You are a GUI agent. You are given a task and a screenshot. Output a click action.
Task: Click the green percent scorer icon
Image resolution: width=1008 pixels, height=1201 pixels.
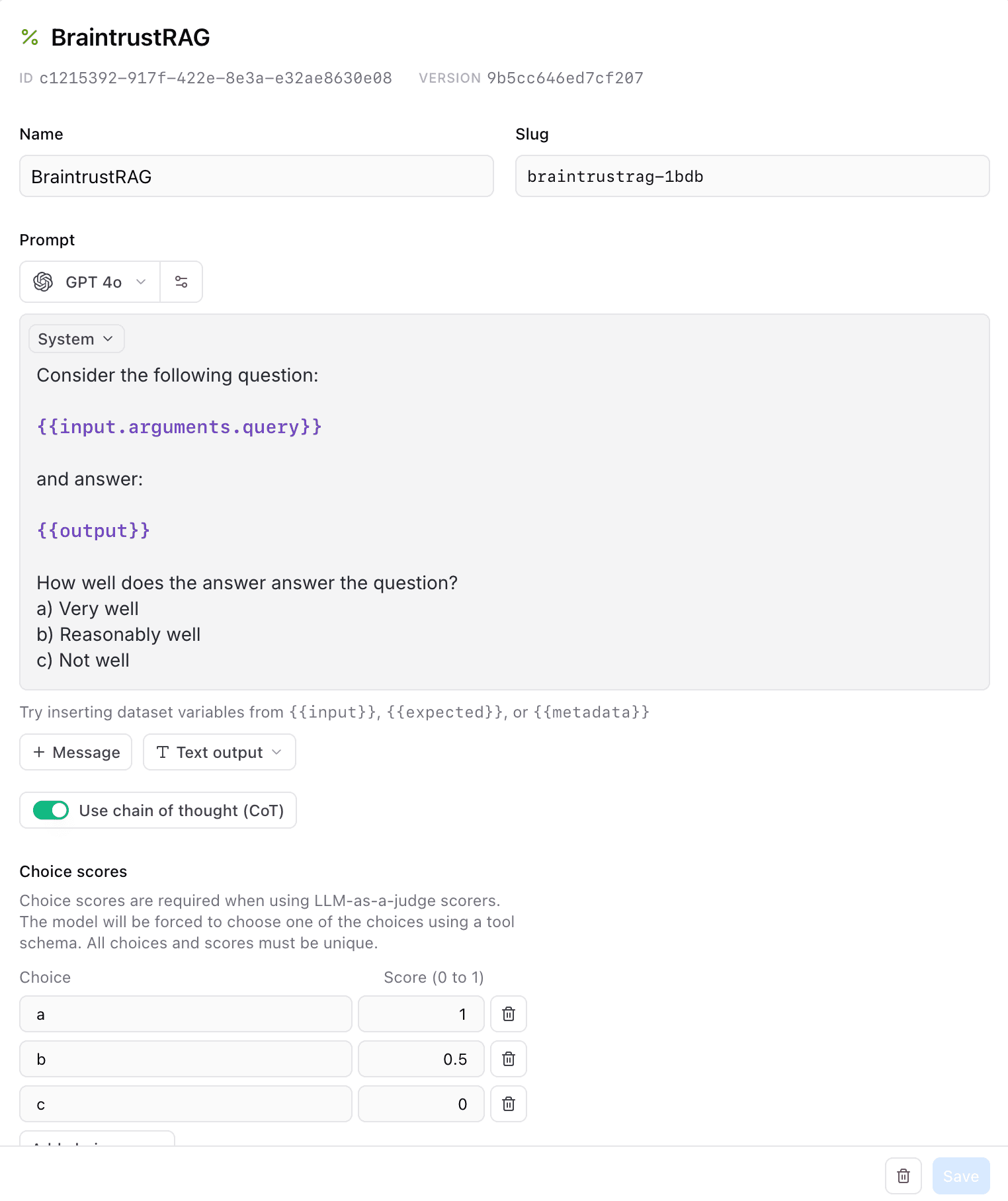(x=30, y=37)
